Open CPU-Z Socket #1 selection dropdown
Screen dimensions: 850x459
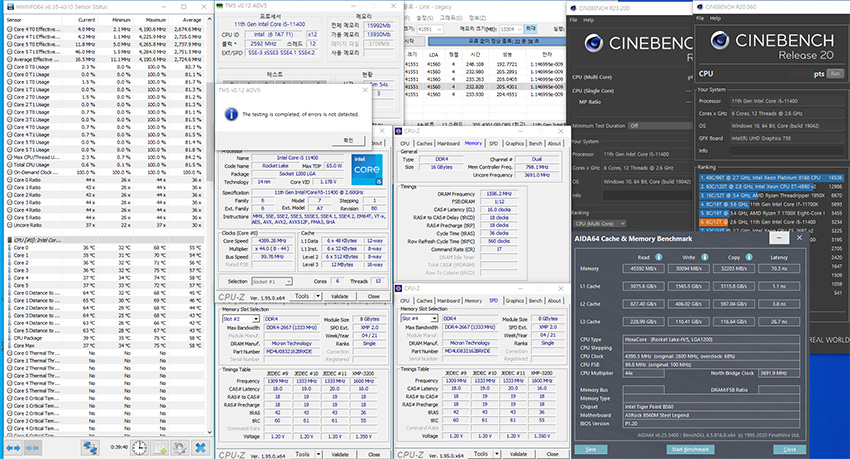click(x=288, y=281)
